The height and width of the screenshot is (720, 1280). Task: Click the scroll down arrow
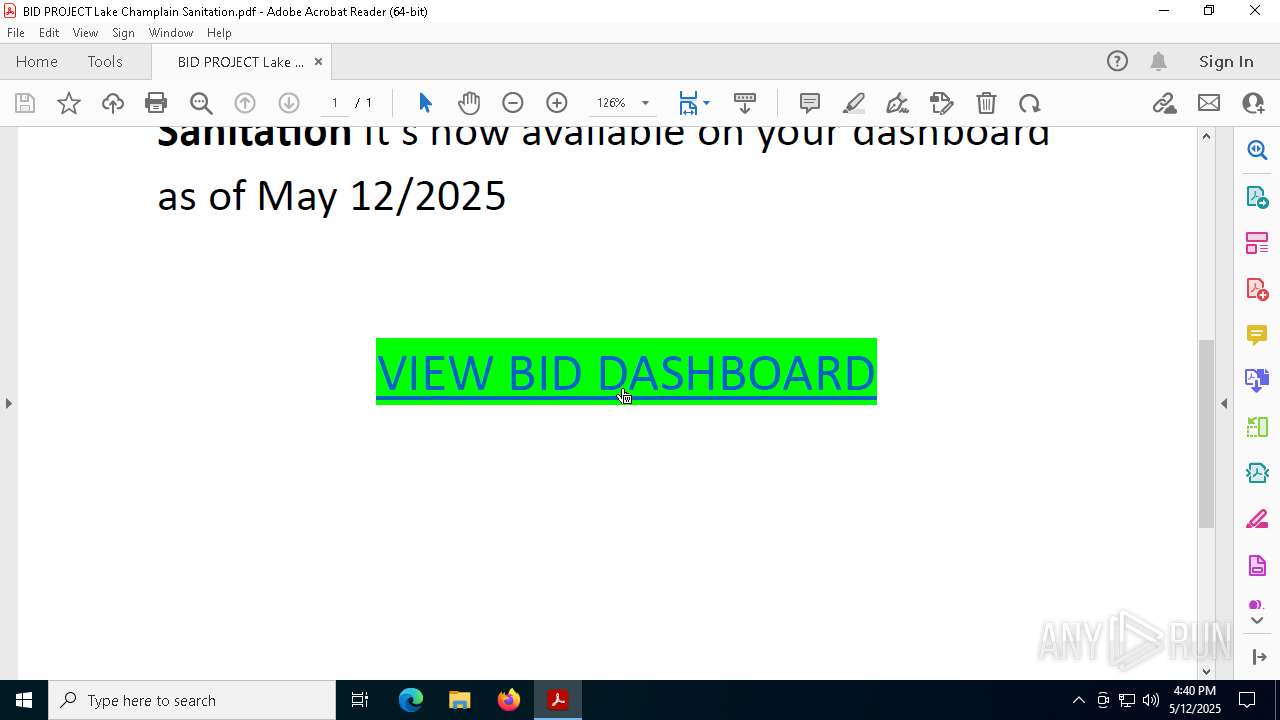[1206, 671]
